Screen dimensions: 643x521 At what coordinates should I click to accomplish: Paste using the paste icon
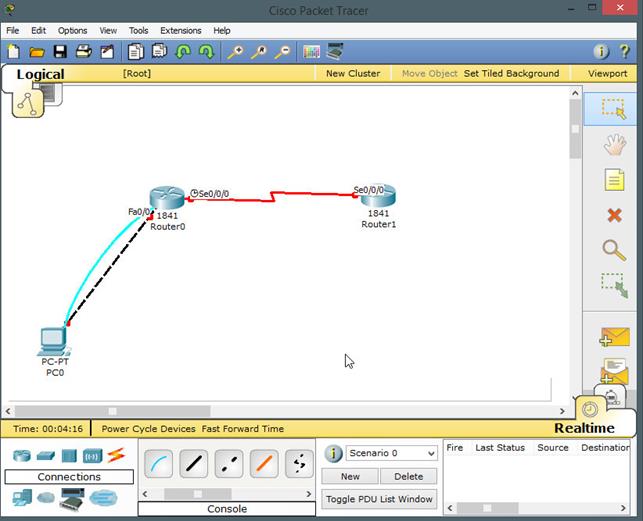(x=159, y=51)
